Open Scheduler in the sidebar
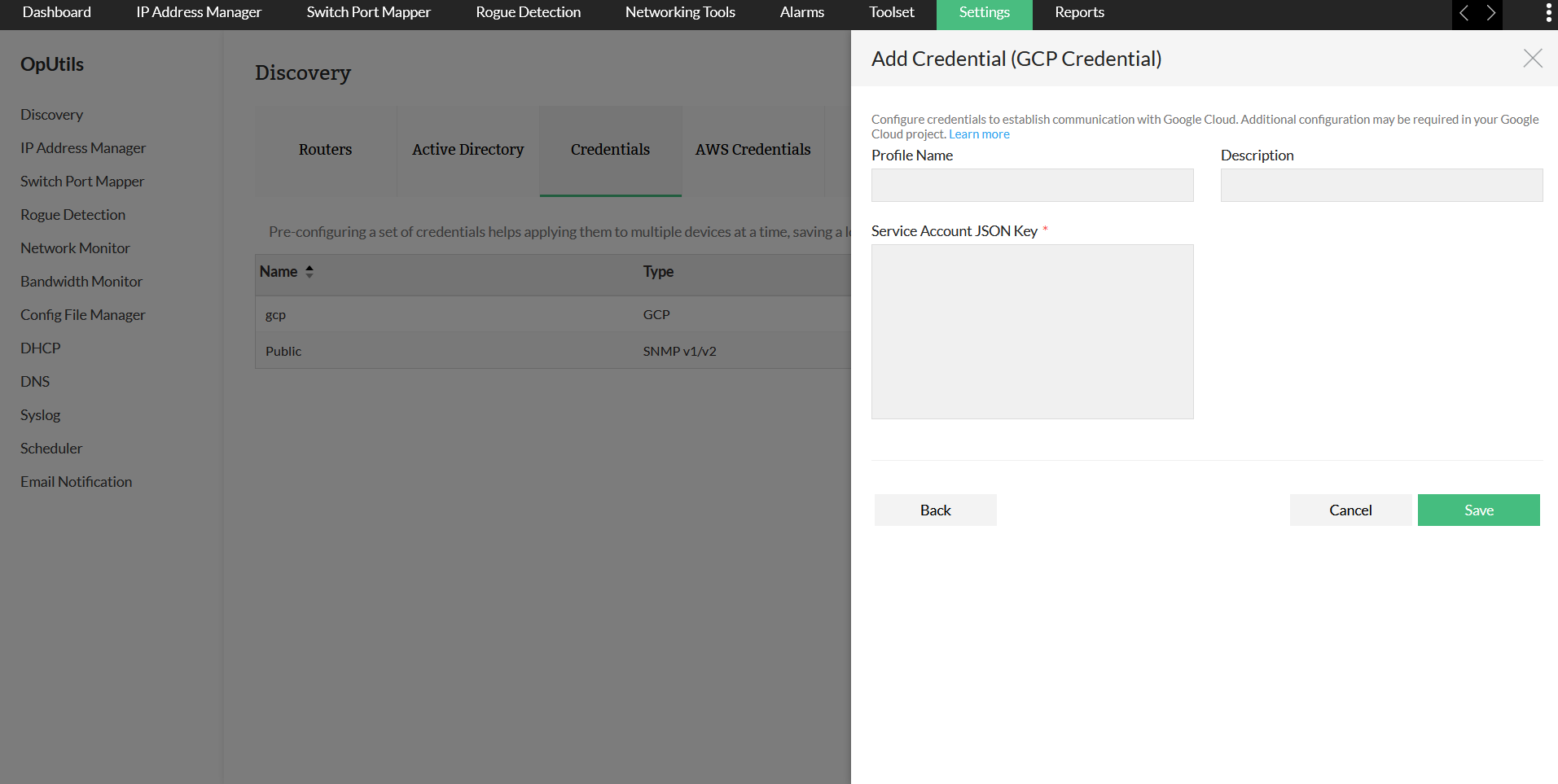The height and width of the screenshot is (784, 1558). click(x=51, y=449)
